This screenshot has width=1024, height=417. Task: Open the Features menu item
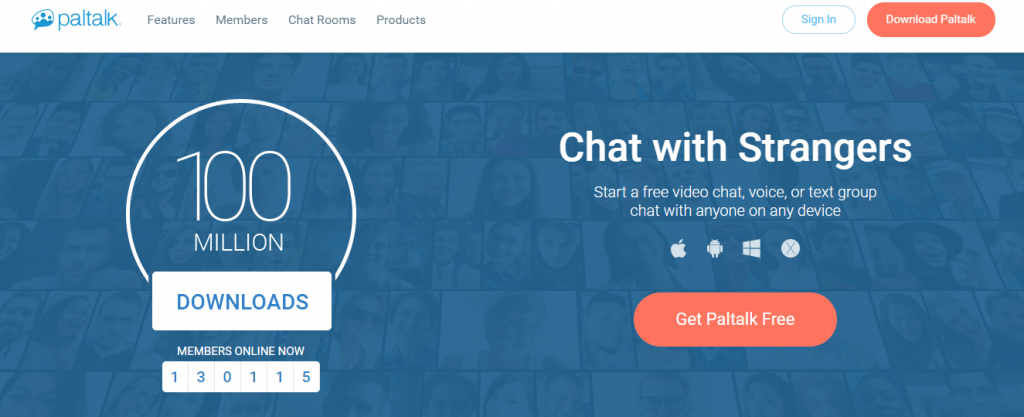[x=171, y=20]
